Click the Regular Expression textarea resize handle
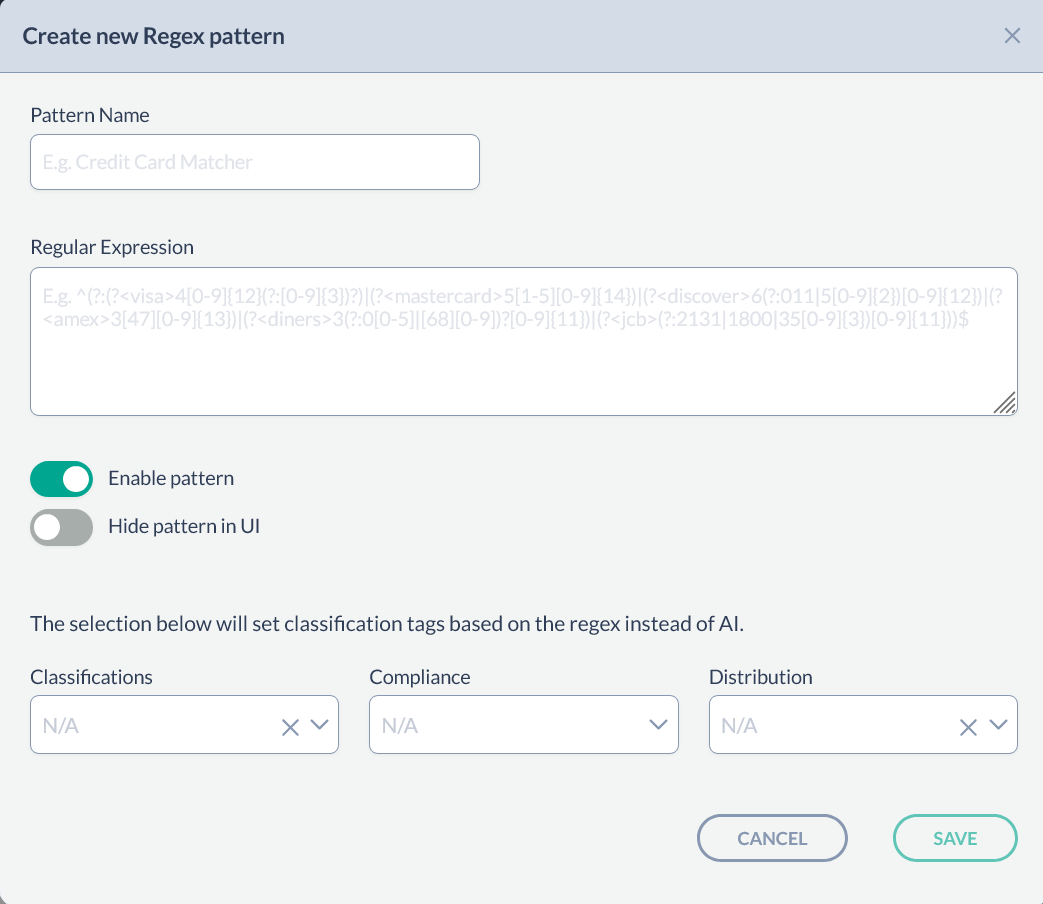Image resolution: width=1043 pixels, height=904 pixels. [x=1005, y=403]
